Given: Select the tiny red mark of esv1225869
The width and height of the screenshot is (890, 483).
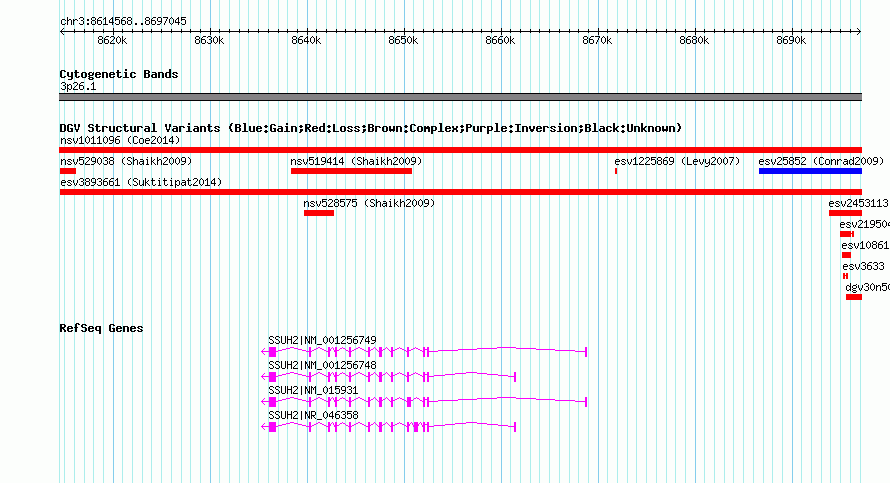Looking at the screenshot, I should [x=616, y=171].
